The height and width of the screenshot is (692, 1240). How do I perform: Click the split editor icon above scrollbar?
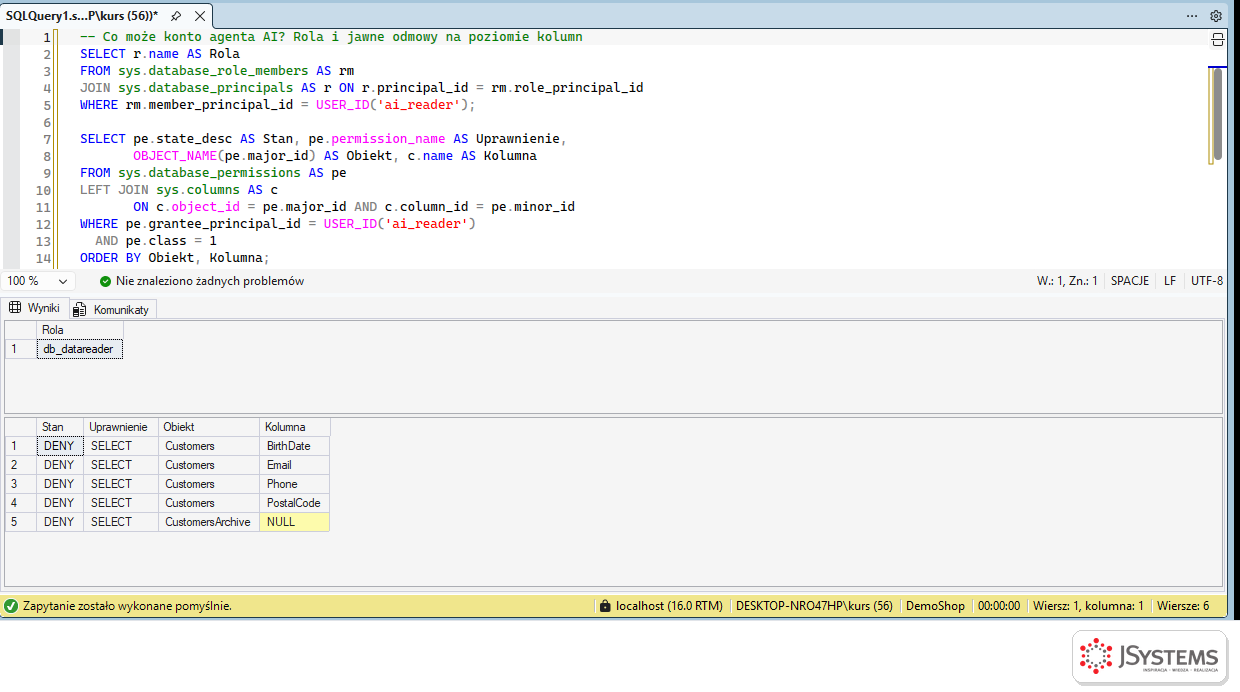(x=1217, y=40)
